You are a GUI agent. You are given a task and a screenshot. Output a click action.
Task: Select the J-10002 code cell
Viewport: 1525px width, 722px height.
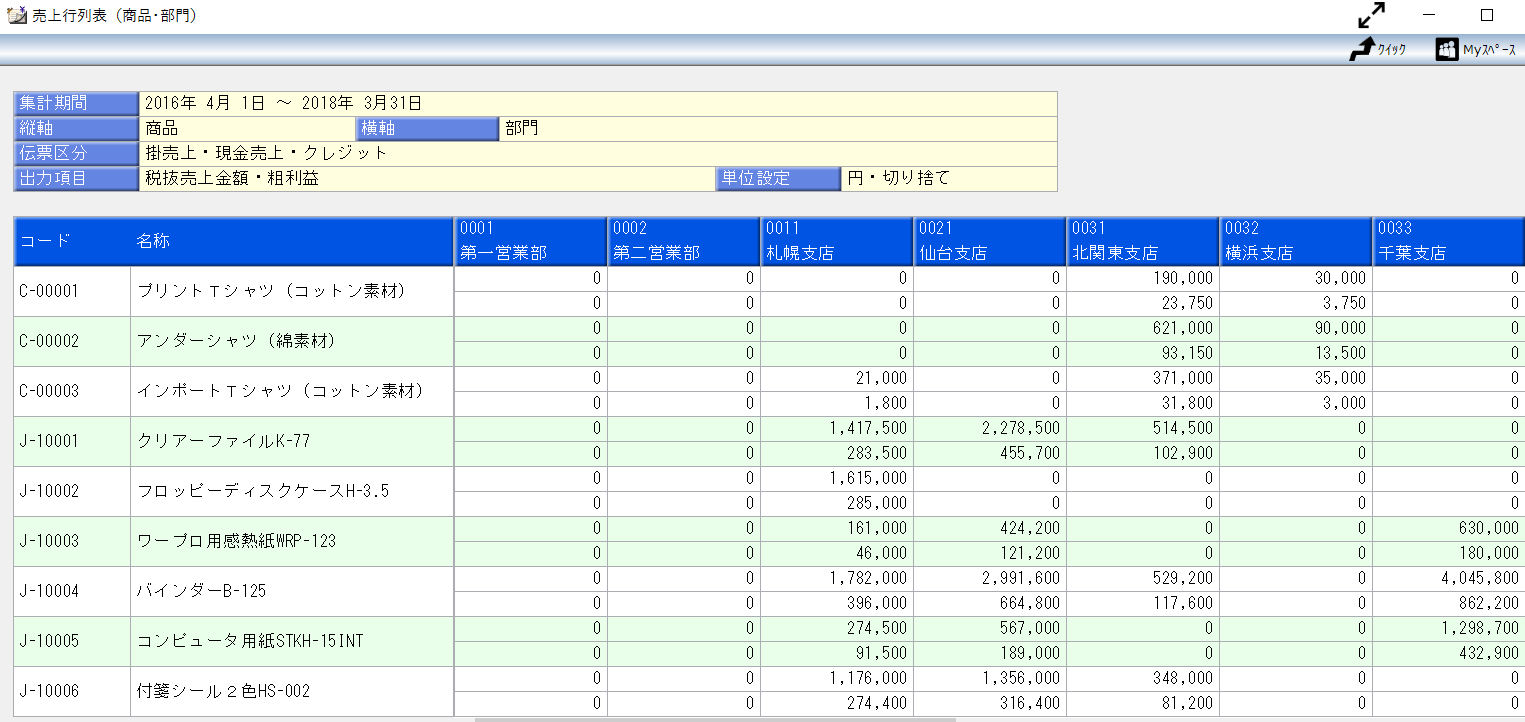click(x=72, y=491)
